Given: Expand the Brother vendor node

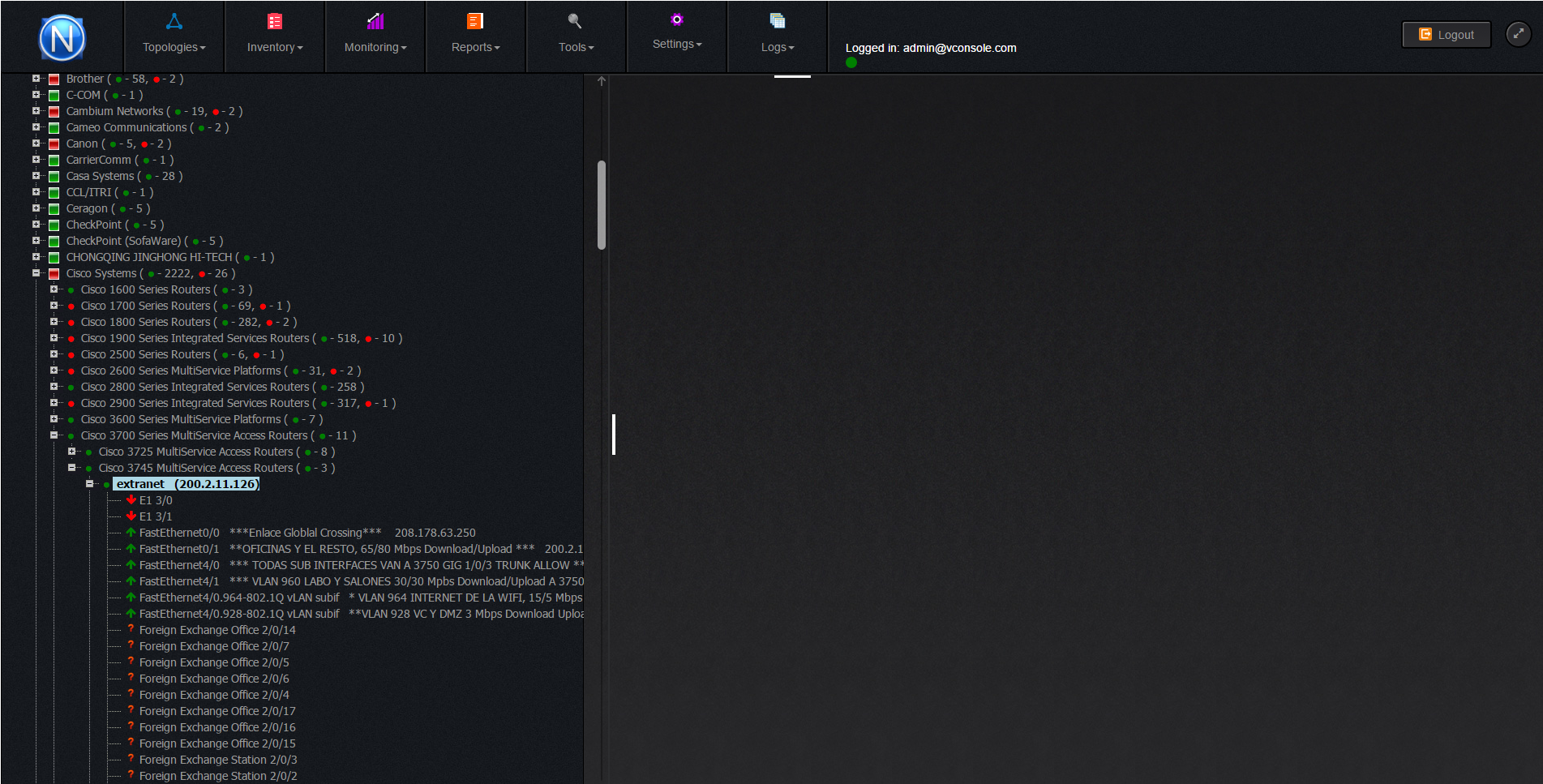Looking at the screenshot, I should click(x=36, y=79).
